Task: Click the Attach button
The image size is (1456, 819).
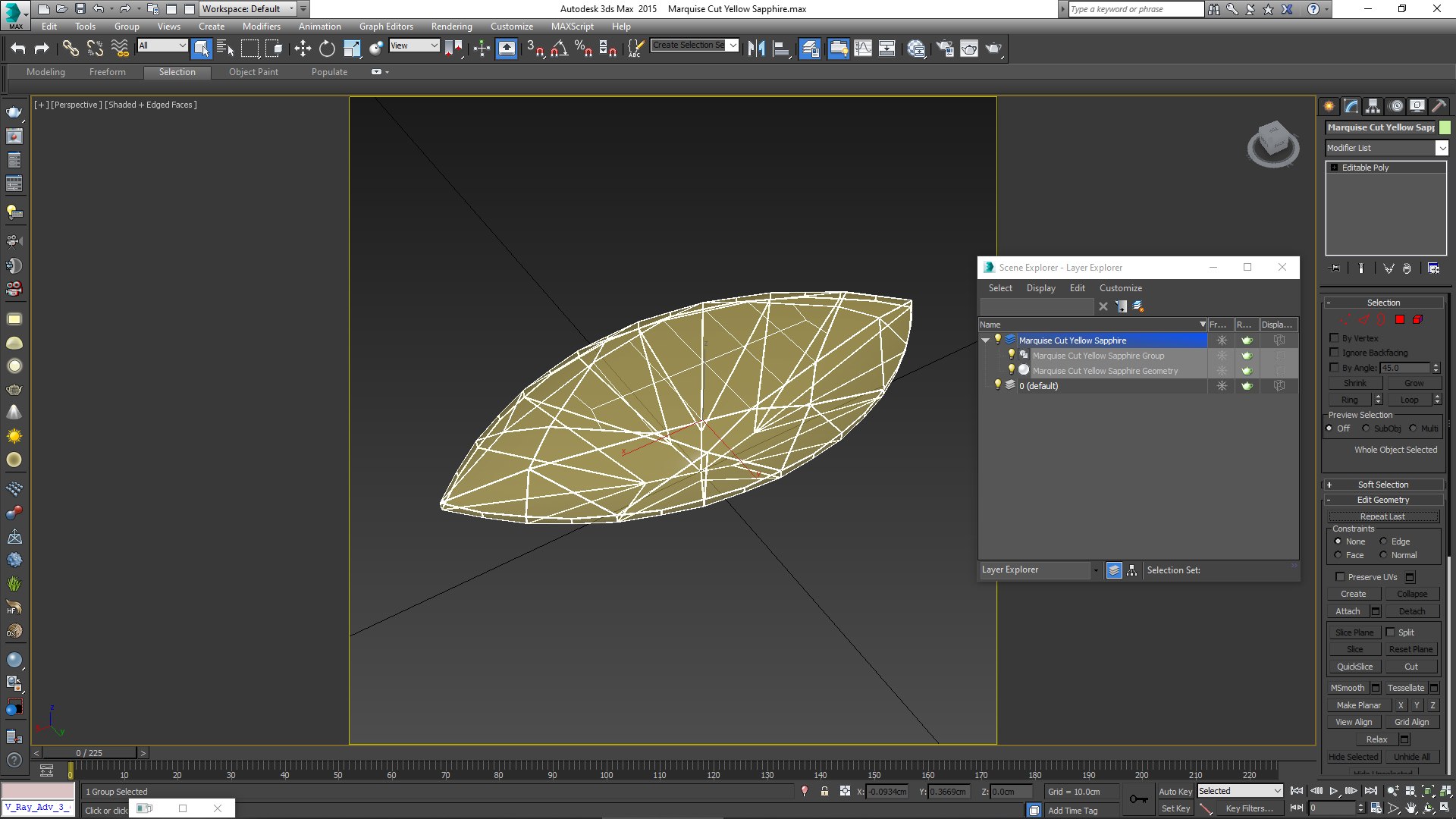Action: pyautogui.click(x=1348, y=611)
